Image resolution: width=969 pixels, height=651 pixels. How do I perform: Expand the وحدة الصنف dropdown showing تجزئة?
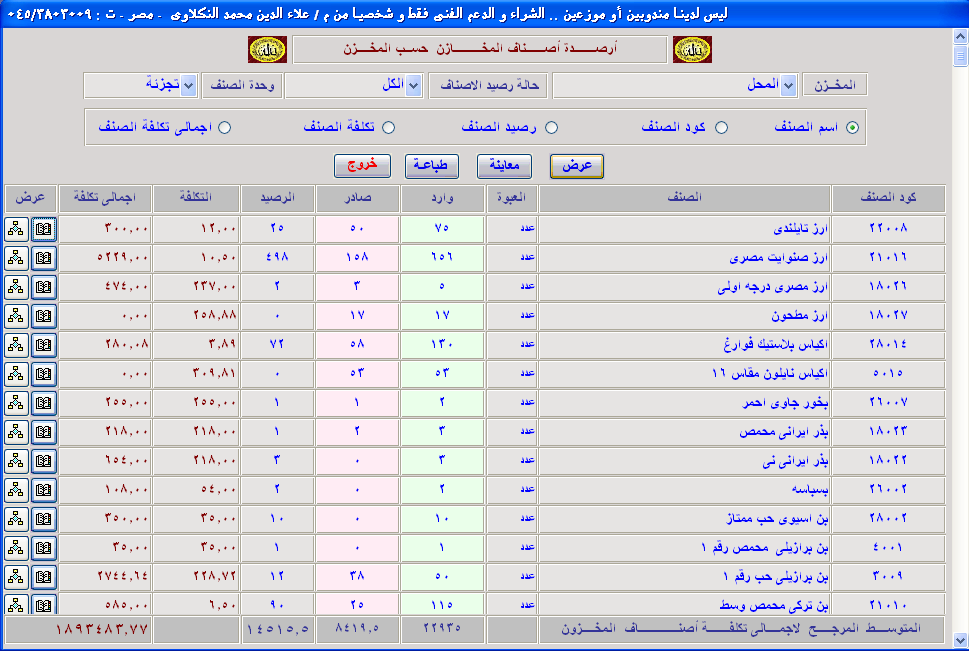tap(189, 85)
